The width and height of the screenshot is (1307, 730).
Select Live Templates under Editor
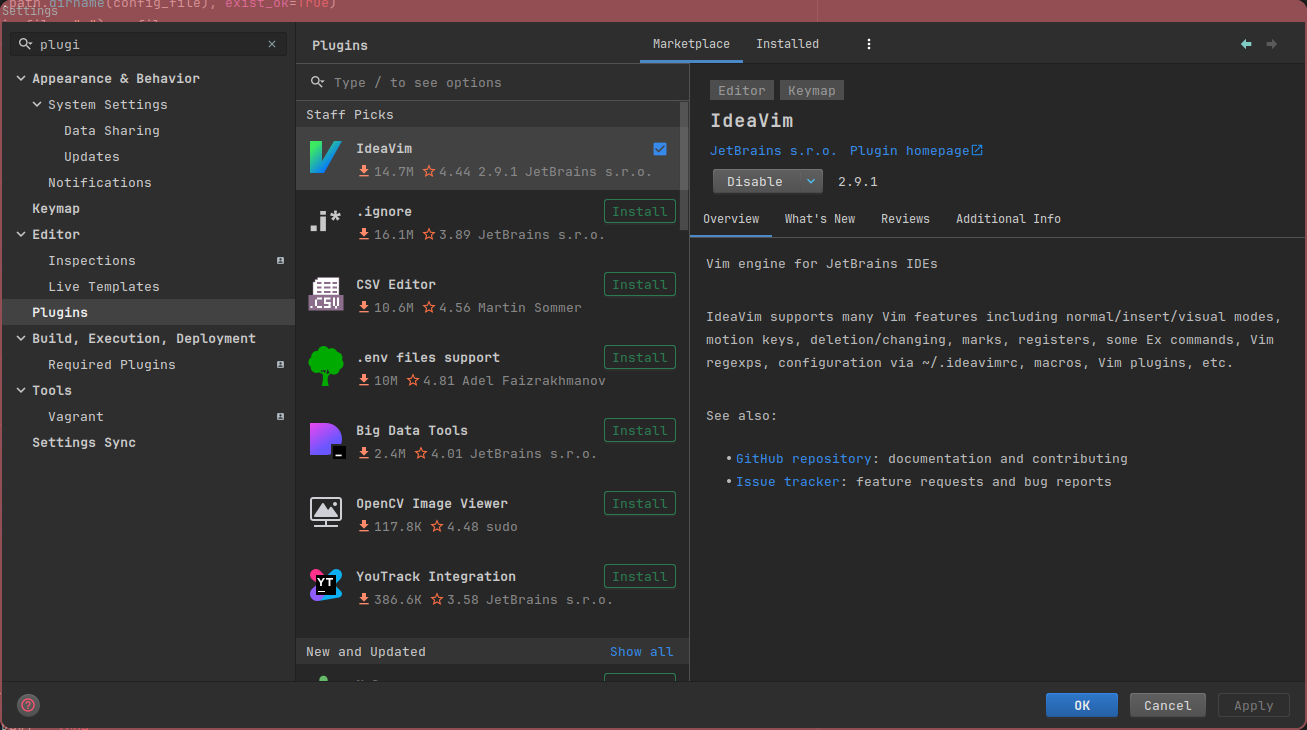pos(104,286)
